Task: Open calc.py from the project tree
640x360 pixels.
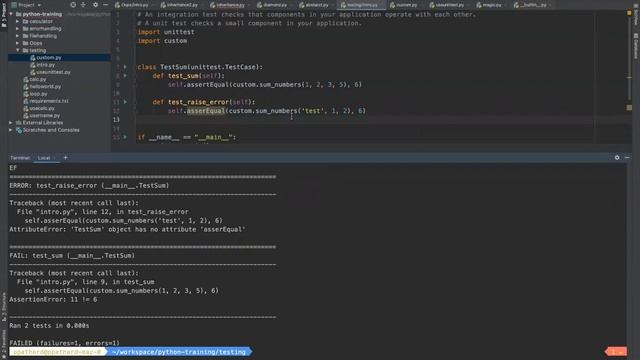Action: [38, 79]
